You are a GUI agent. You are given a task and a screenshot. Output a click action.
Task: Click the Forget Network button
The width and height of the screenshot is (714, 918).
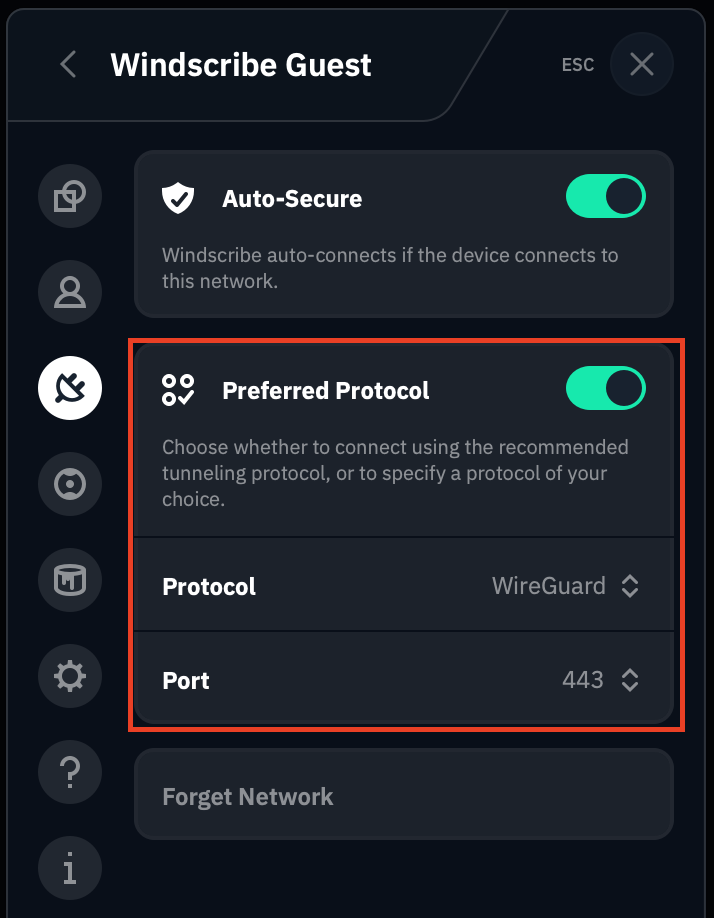(x=248, y=797)
